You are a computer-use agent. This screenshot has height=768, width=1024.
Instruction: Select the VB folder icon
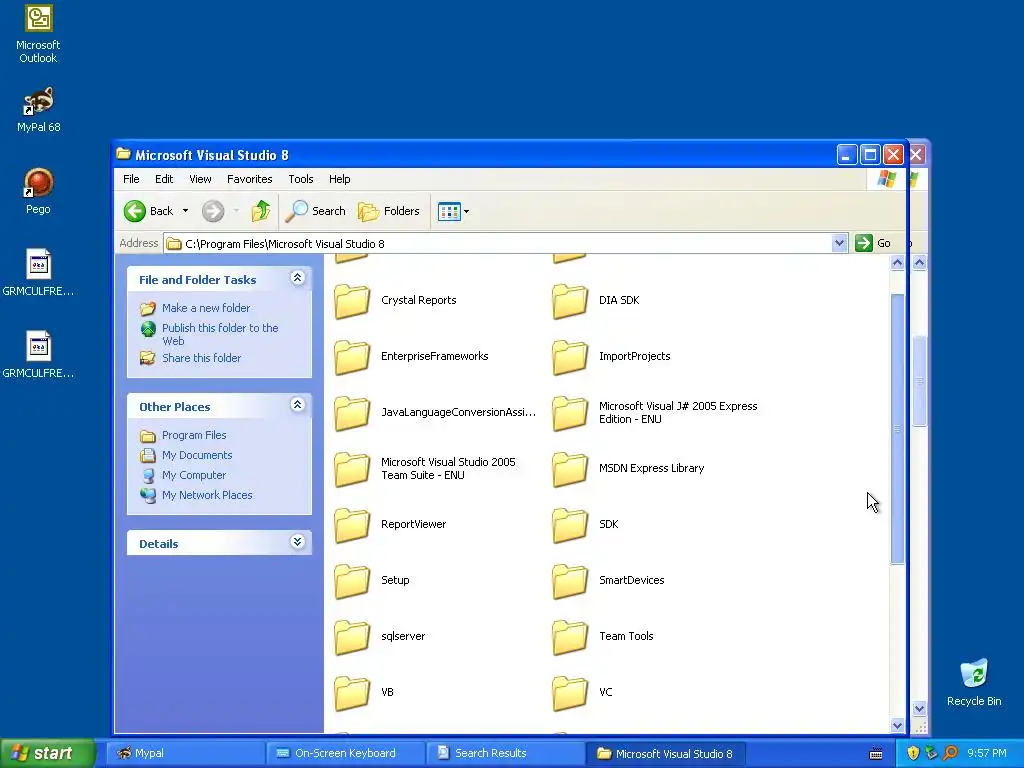352,694
